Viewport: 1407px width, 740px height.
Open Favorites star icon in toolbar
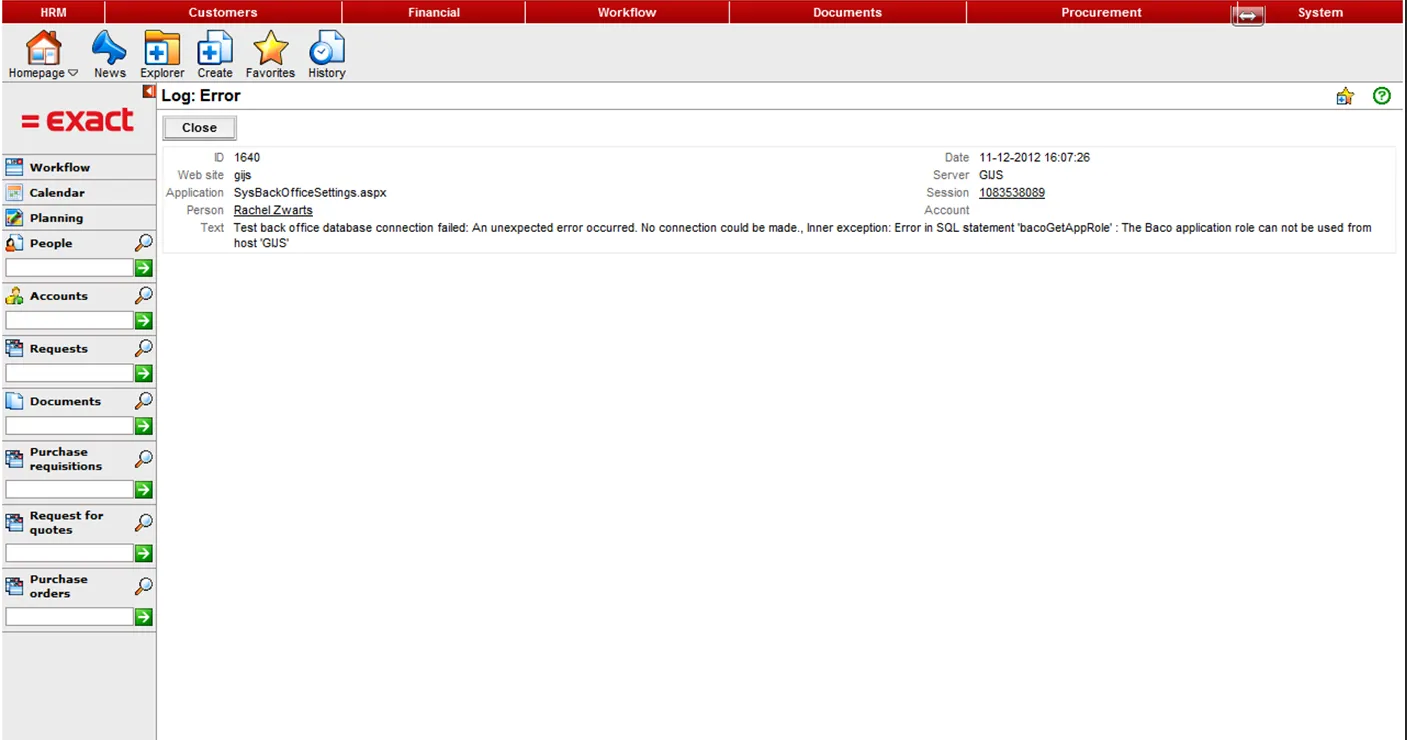(x=270, y=49)
